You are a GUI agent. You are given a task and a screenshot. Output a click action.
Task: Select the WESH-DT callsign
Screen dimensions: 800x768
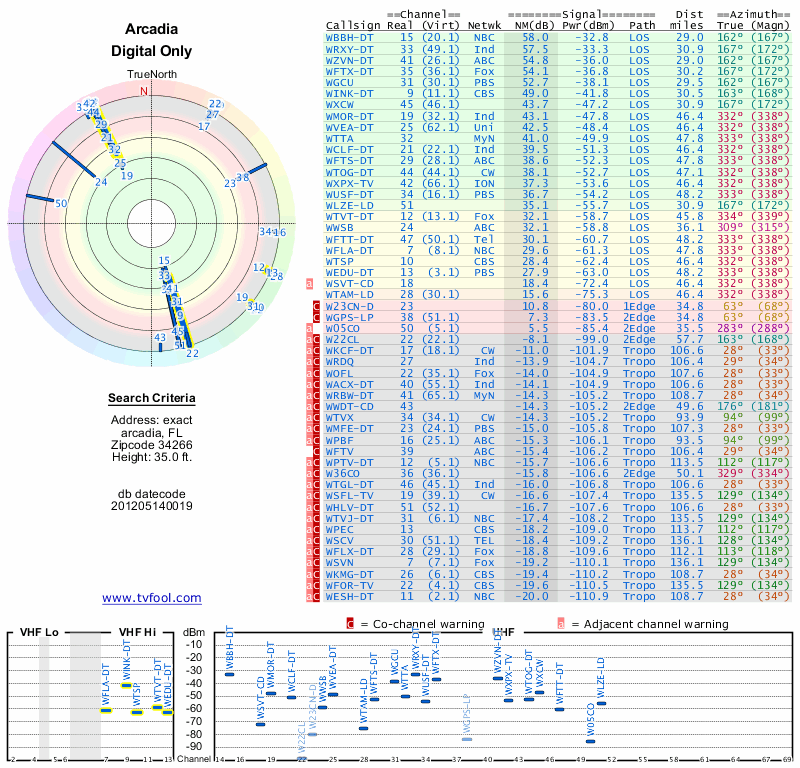tap(349, 597)
